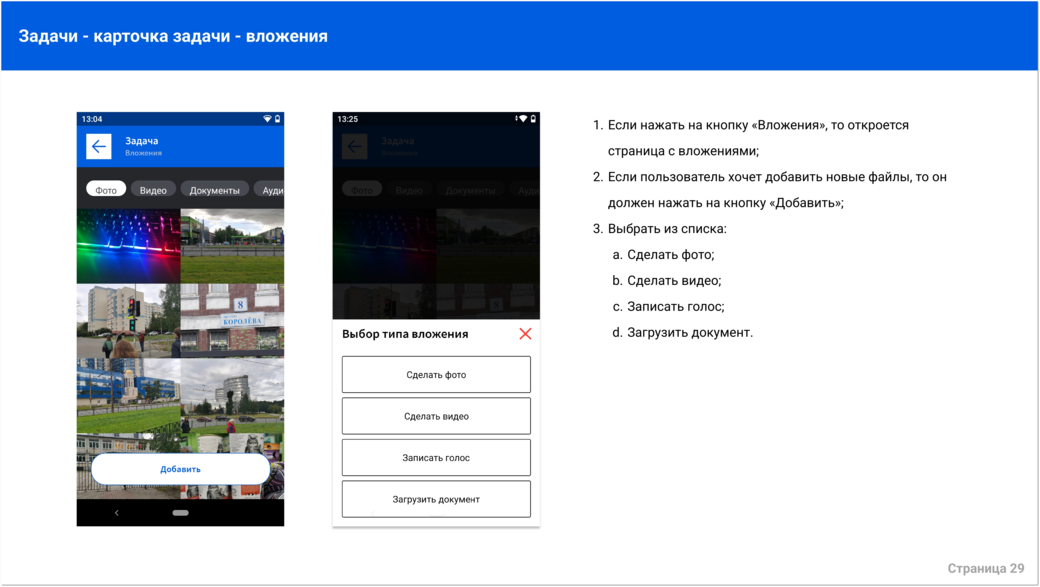Screen dimensions: 1040x587
Task: Click the 13:04 clock in the status bar
Action: [x=92, y=119]
